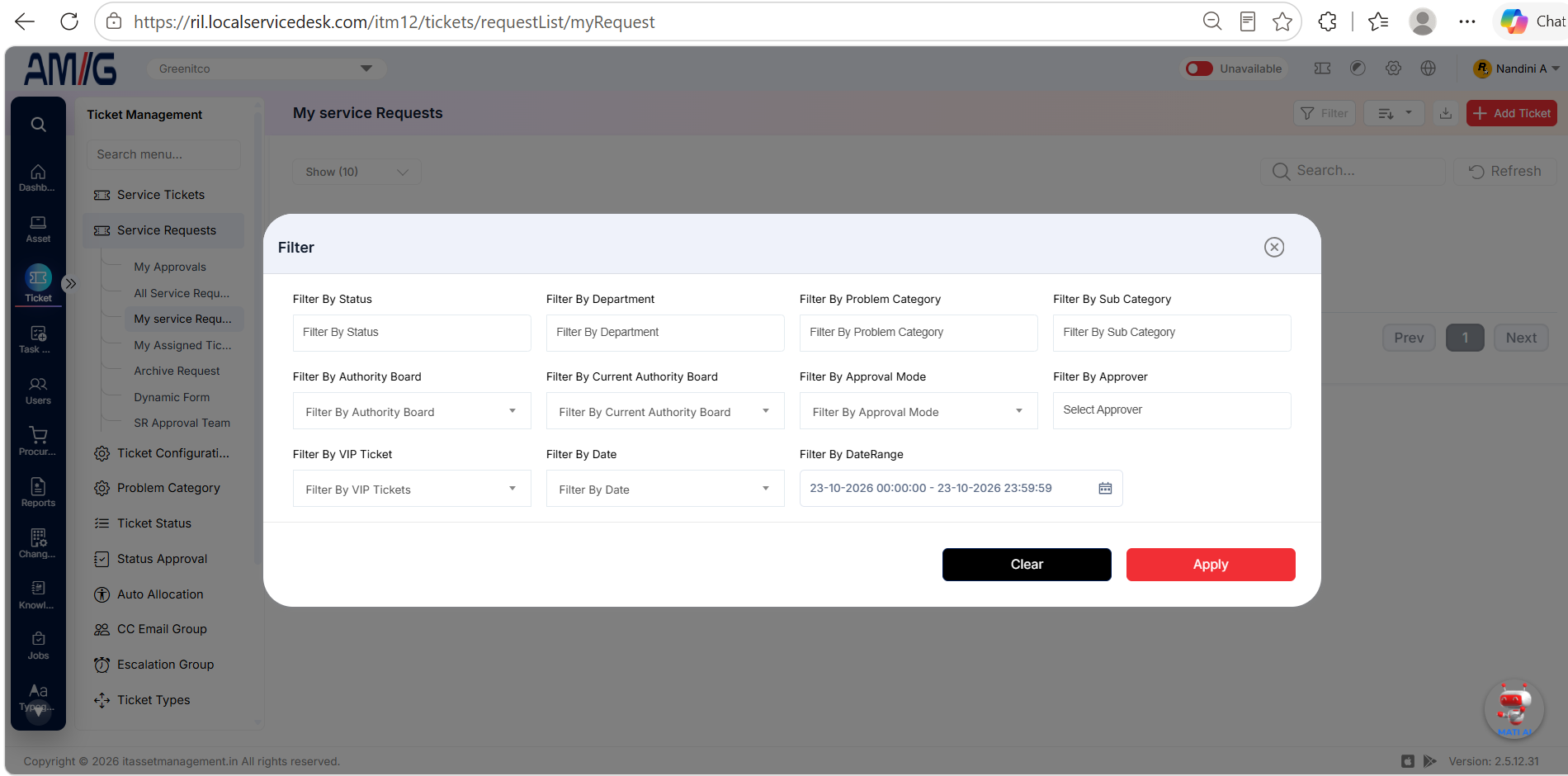The image size is (1568, 776).
Task: Select My Approvals submenu item
Action: point(170,267)
